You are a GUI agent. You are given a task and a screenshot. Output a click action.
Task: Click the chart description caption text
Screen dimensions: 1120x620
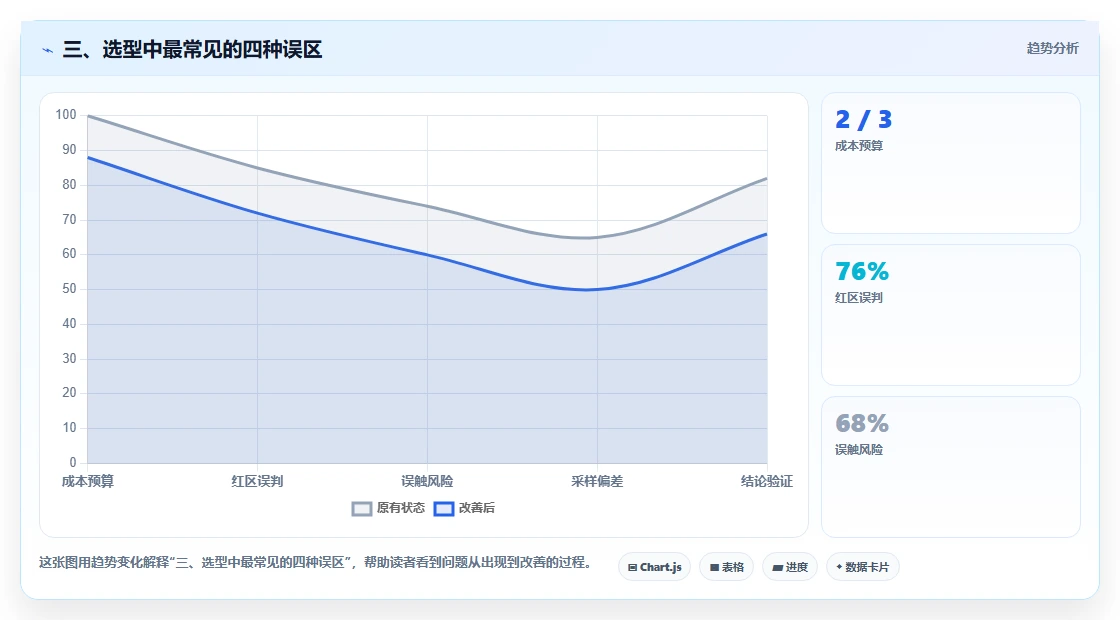coord(316,563)
